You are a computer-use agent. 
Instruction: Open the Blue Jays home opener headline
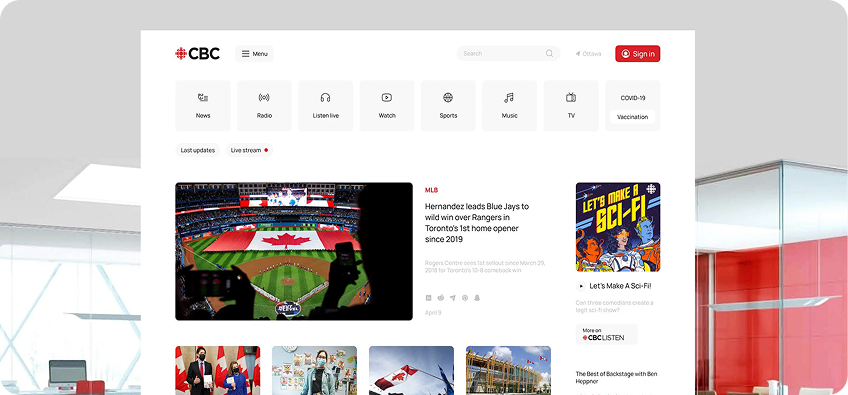point(477,222)
